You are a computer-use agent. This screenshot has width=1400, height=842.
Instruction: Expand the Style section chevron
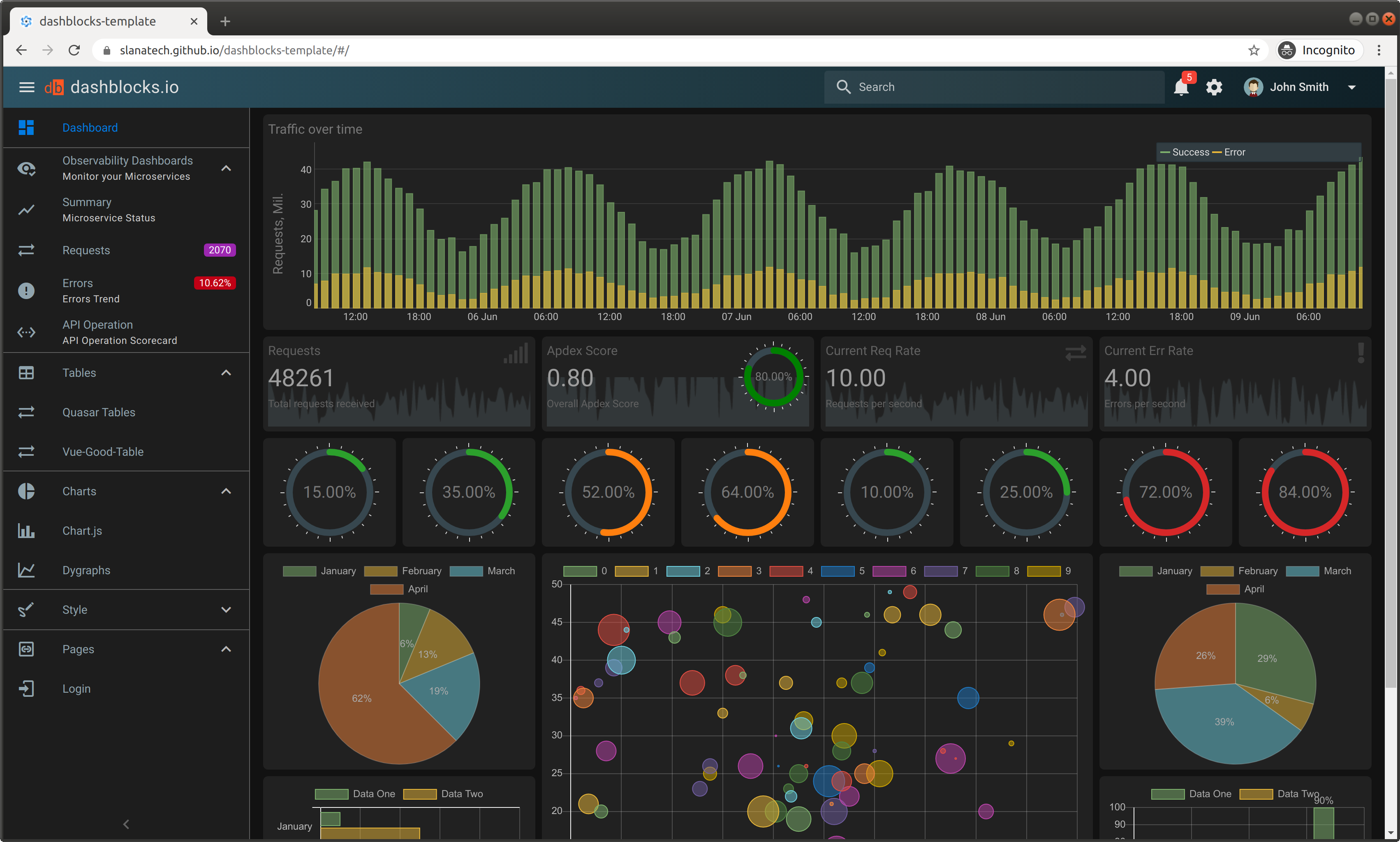coord(226,609)
